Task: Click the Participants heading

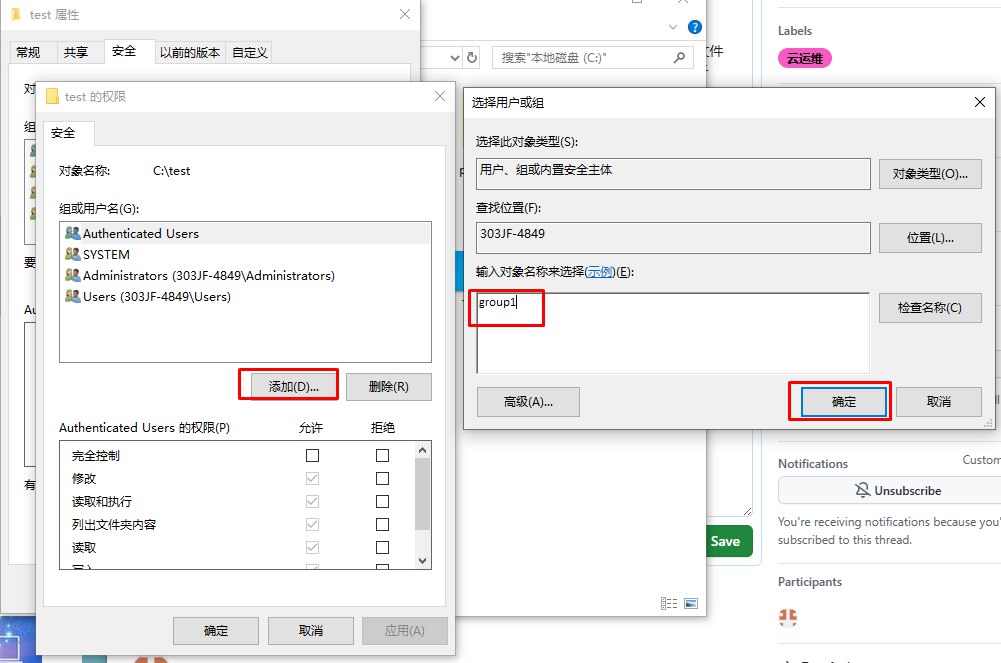Action: tap(809, 581)
